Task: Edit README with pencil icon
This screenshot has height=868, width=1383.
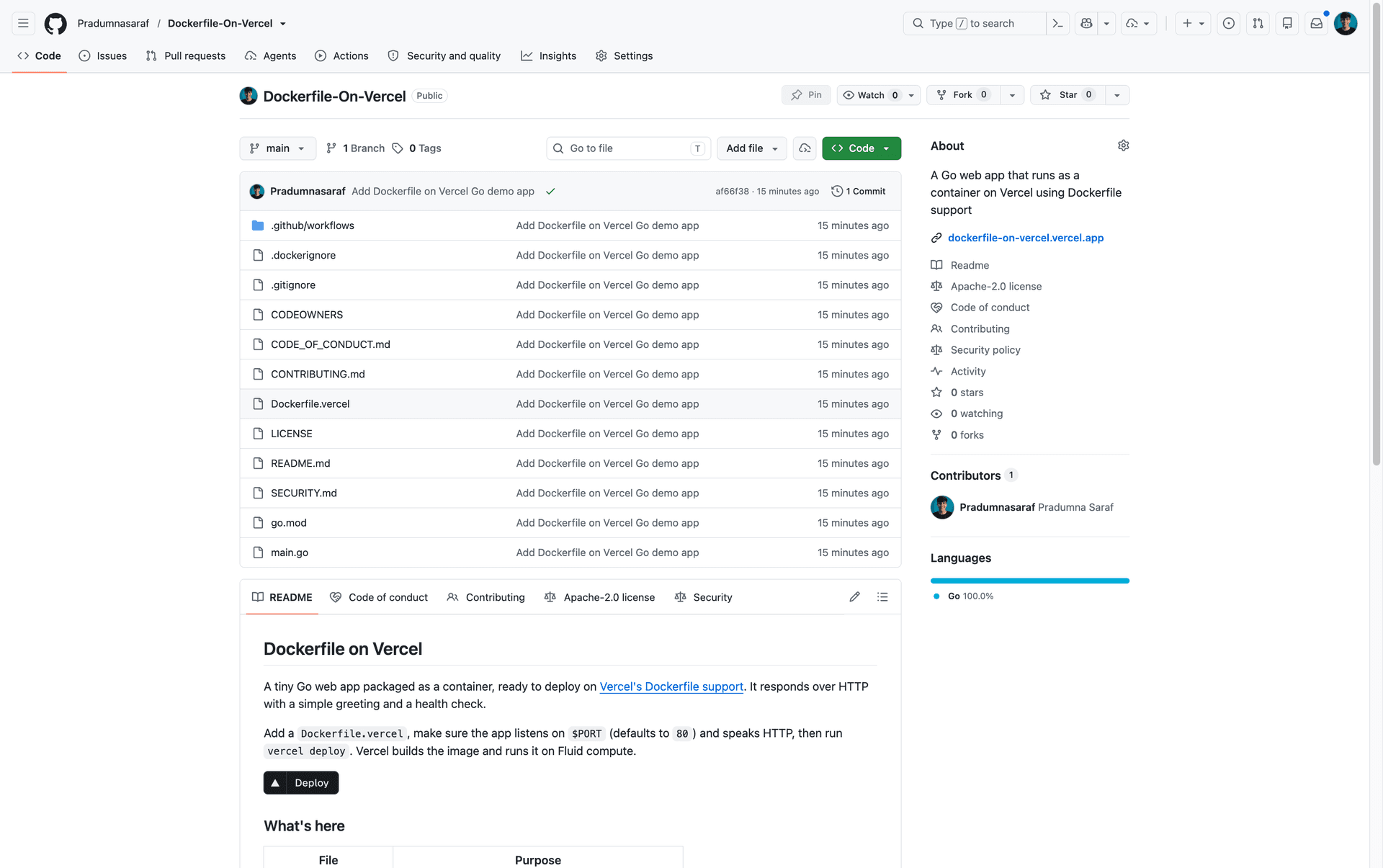Action: 854,597
